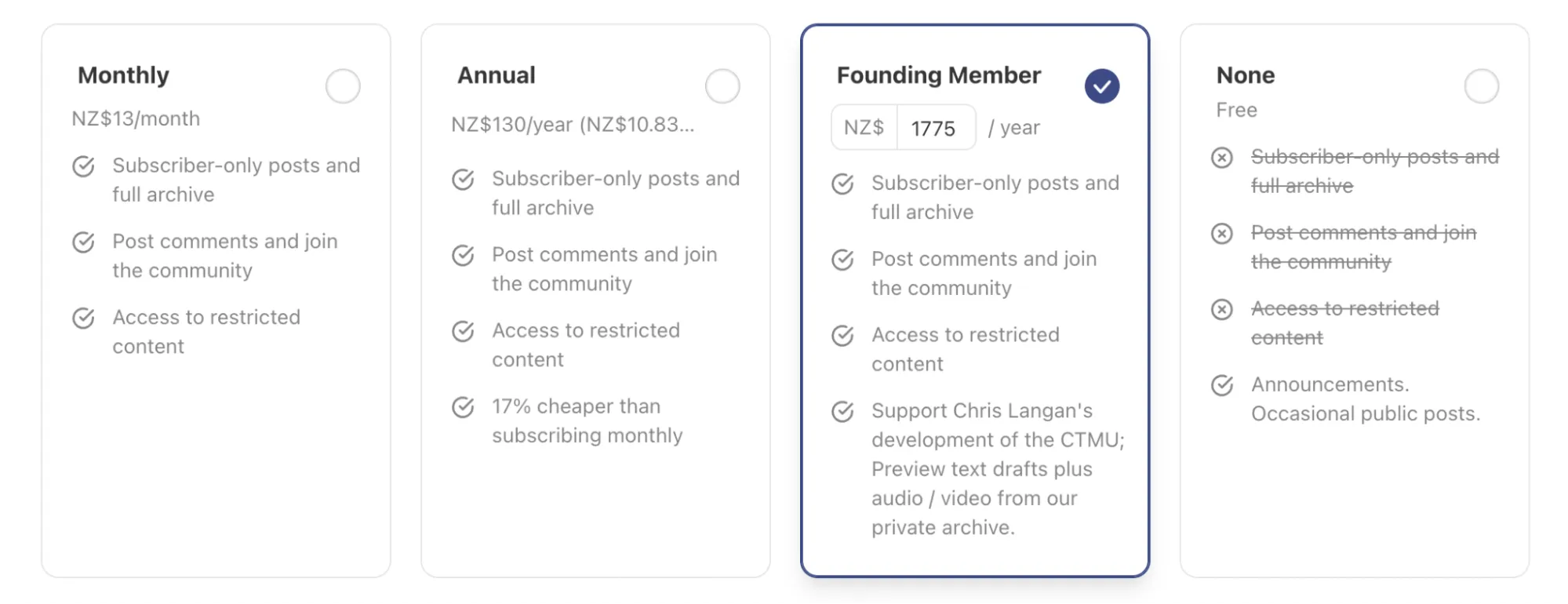Viewport: 1568px width, 604px height.
Task: Select the Annual plan radio button
Action: [x=722, y=86]
